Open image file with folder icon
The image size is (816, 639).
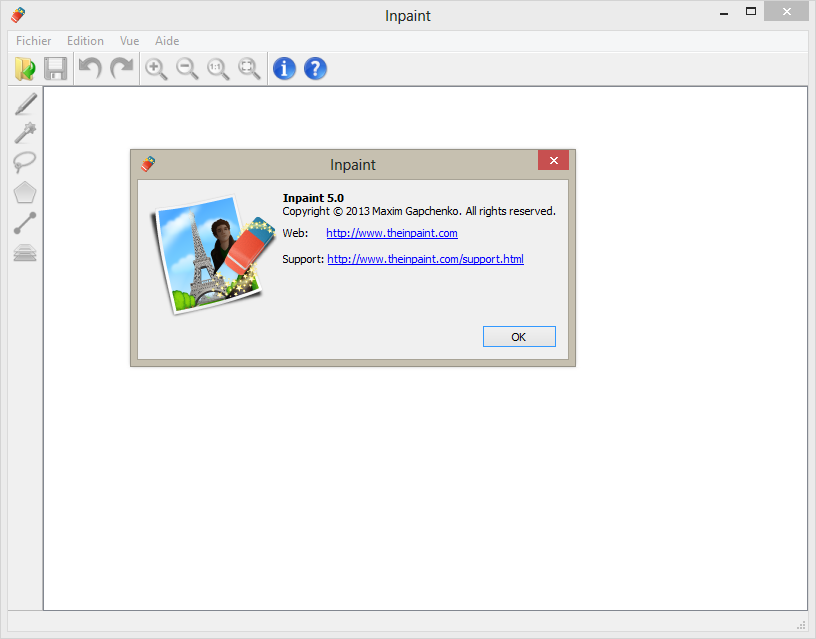(25, 69)
